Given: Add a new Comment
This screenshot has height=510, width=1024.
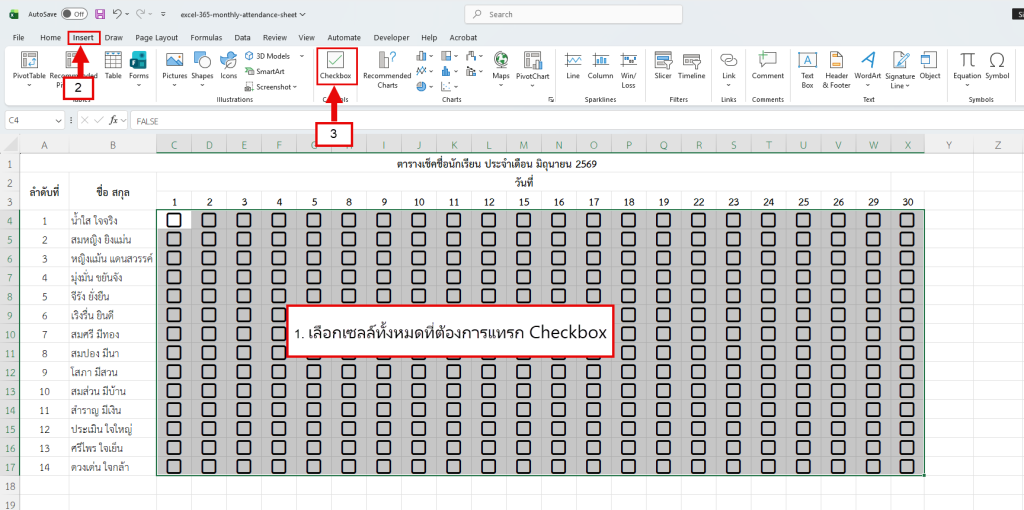Looking at the screenshot, I should [768, 67].
